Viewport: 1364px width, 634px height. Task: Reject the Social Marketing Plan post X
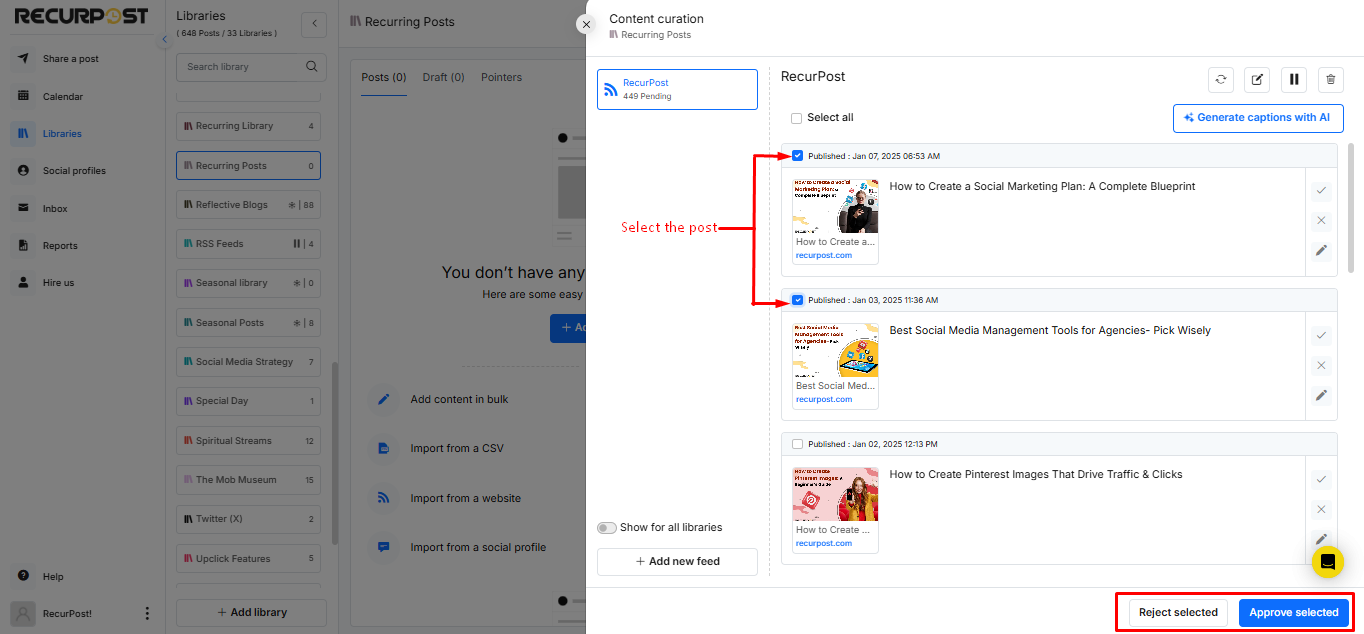pos(1321,221)
